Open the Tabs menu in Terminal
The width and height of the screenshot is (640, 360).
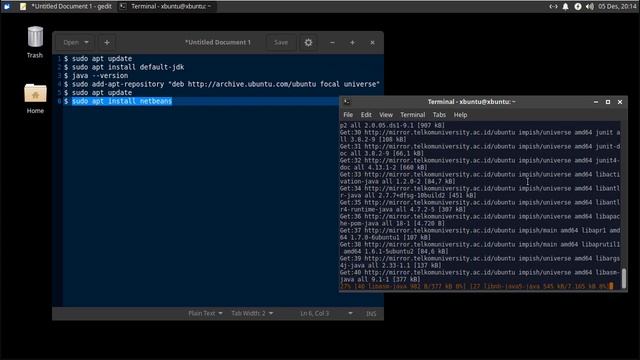pyautogui.click(x=439, y=115)
